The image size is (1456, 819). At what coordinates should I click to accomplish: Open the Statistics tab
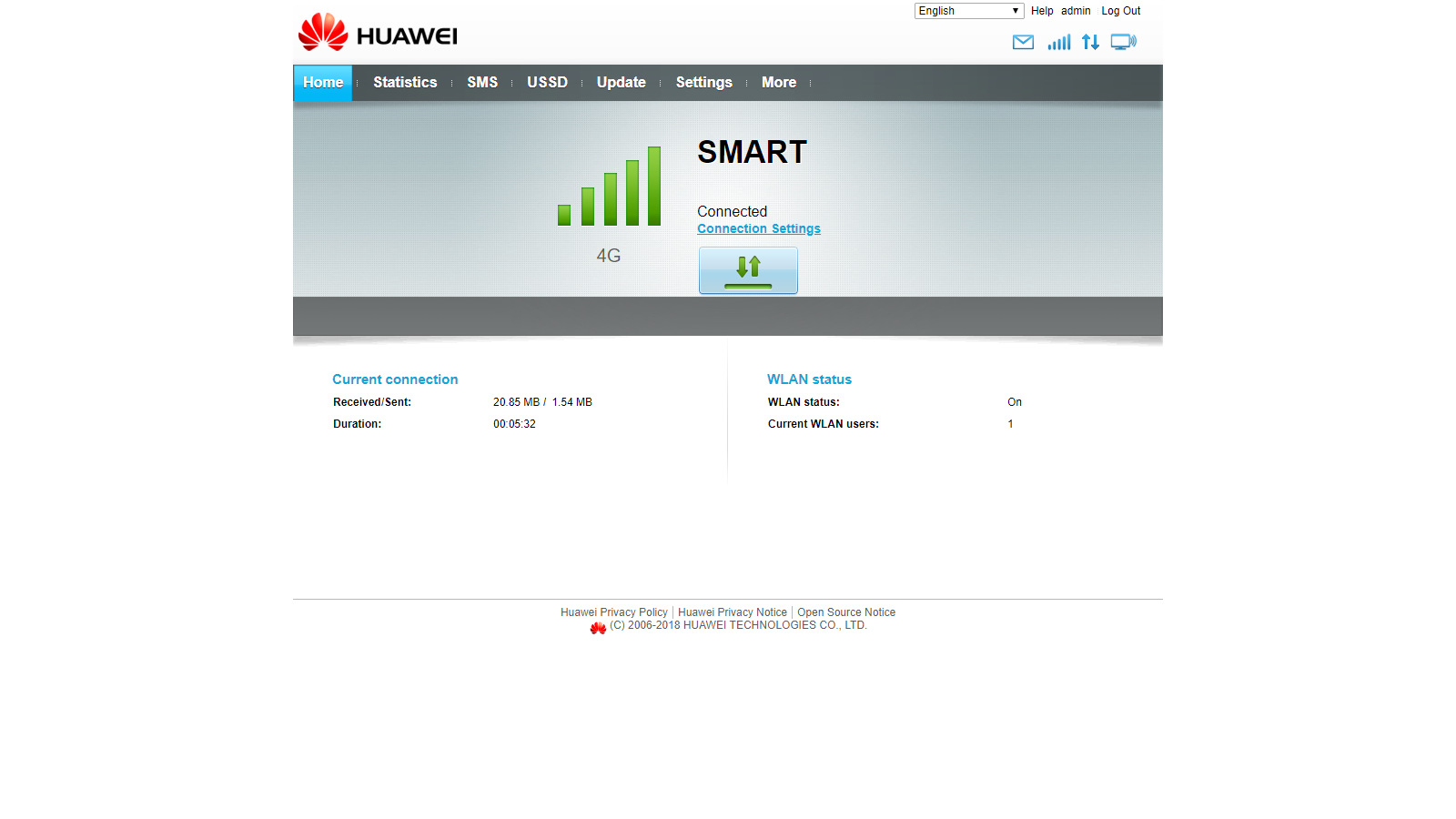[405, 83]
